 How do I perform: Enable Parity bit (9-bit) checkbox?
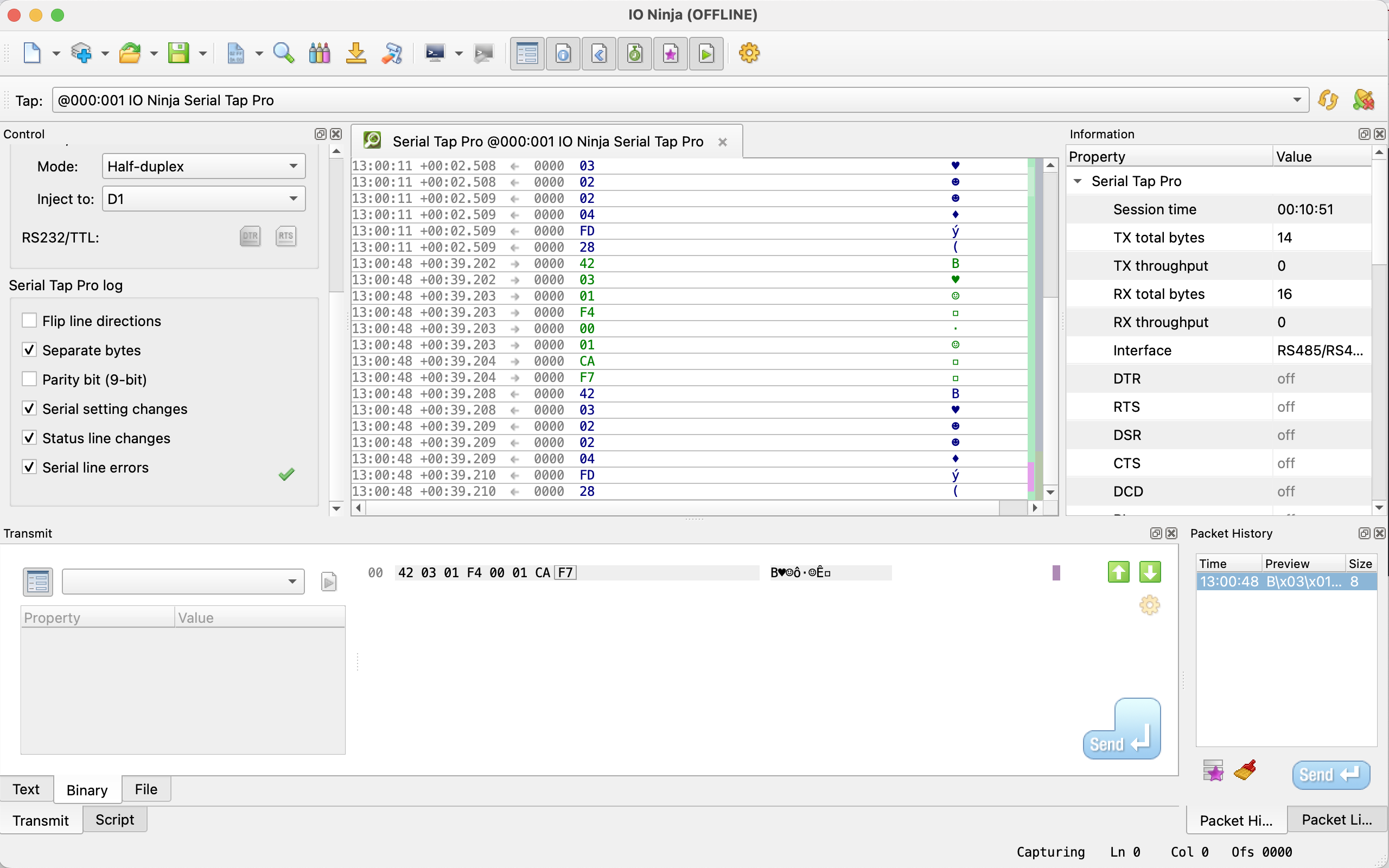click(29, 379)
